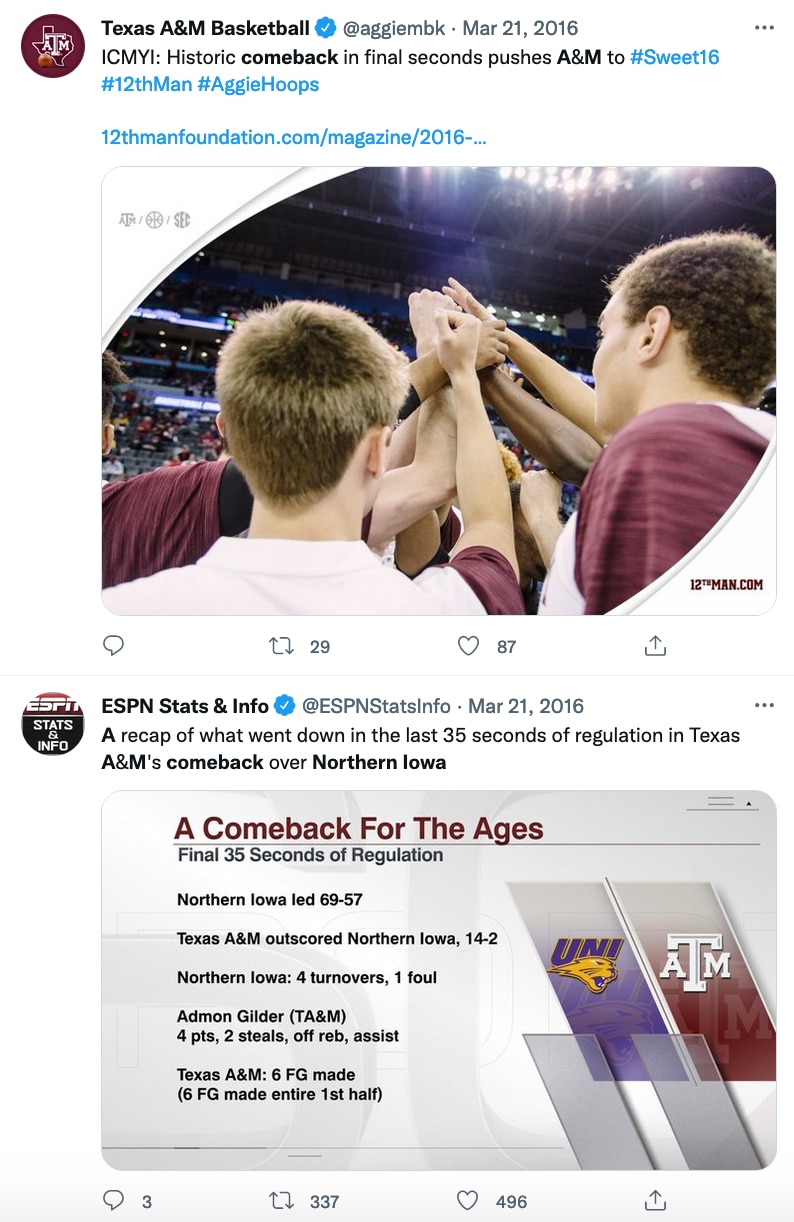794x1222 pixels.
Task: Reply to the ESPN Stats & Info tweet
Action: pos(114,1200)
